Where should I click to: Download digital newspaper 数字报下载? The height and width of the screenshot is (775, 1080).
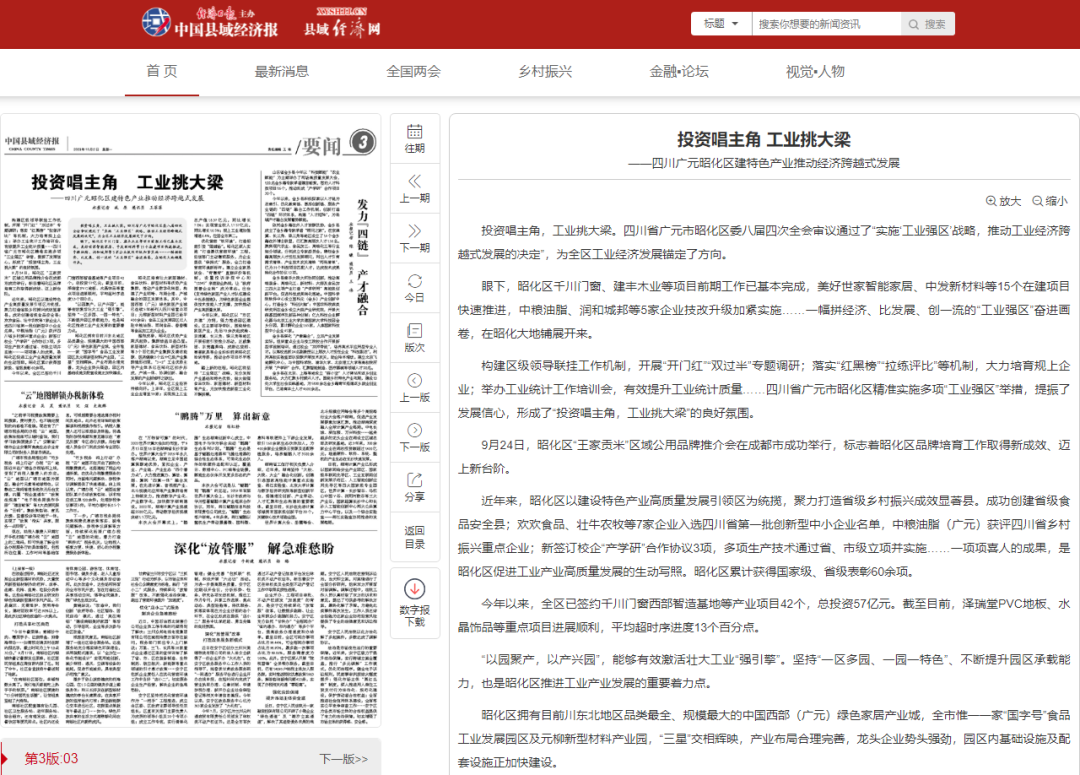415,603
